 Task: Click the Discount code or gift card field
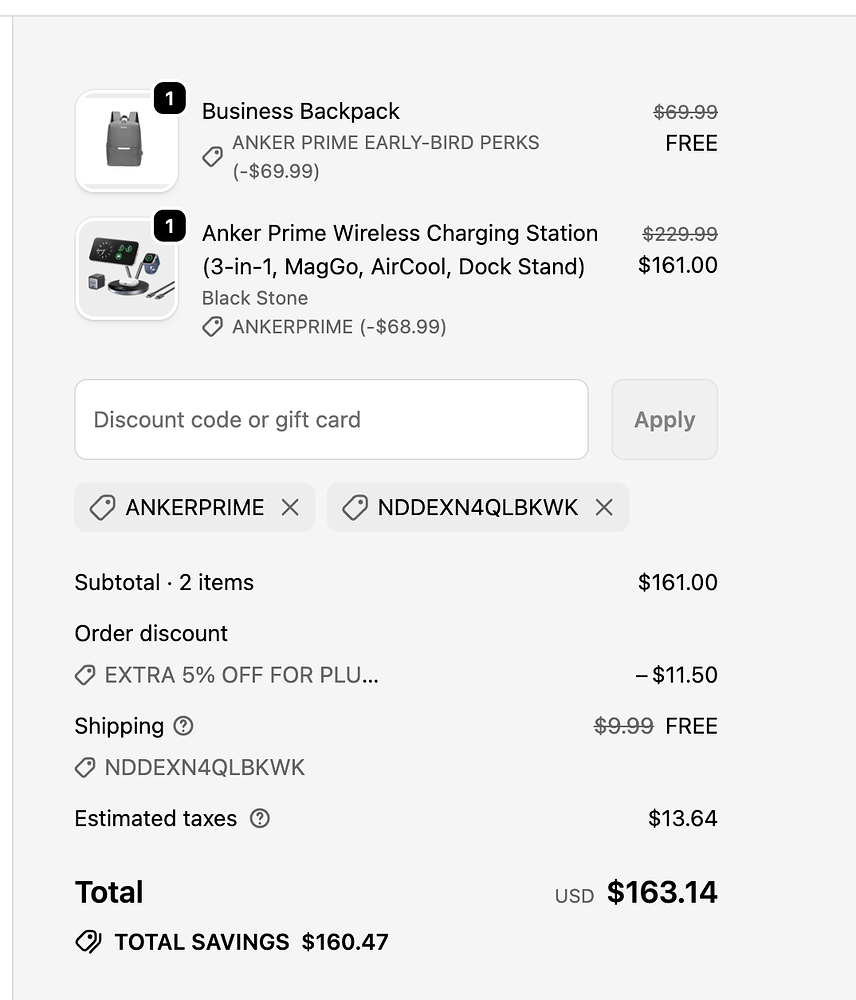click(331, 420)
